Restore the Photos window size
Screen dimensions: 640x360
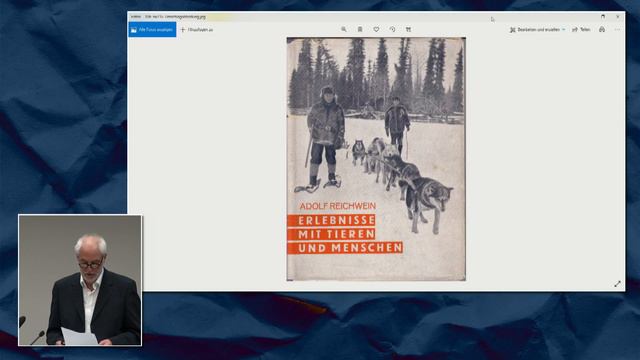pos(603,16)
